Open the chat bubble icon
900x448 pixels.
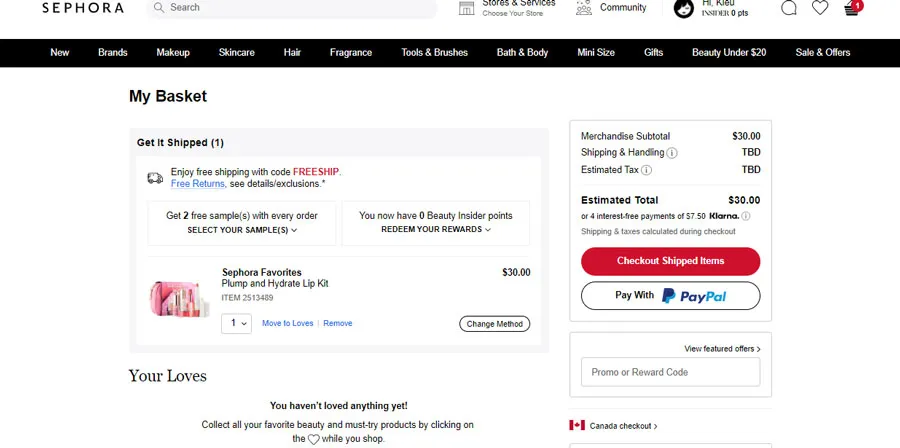point(789,7)
